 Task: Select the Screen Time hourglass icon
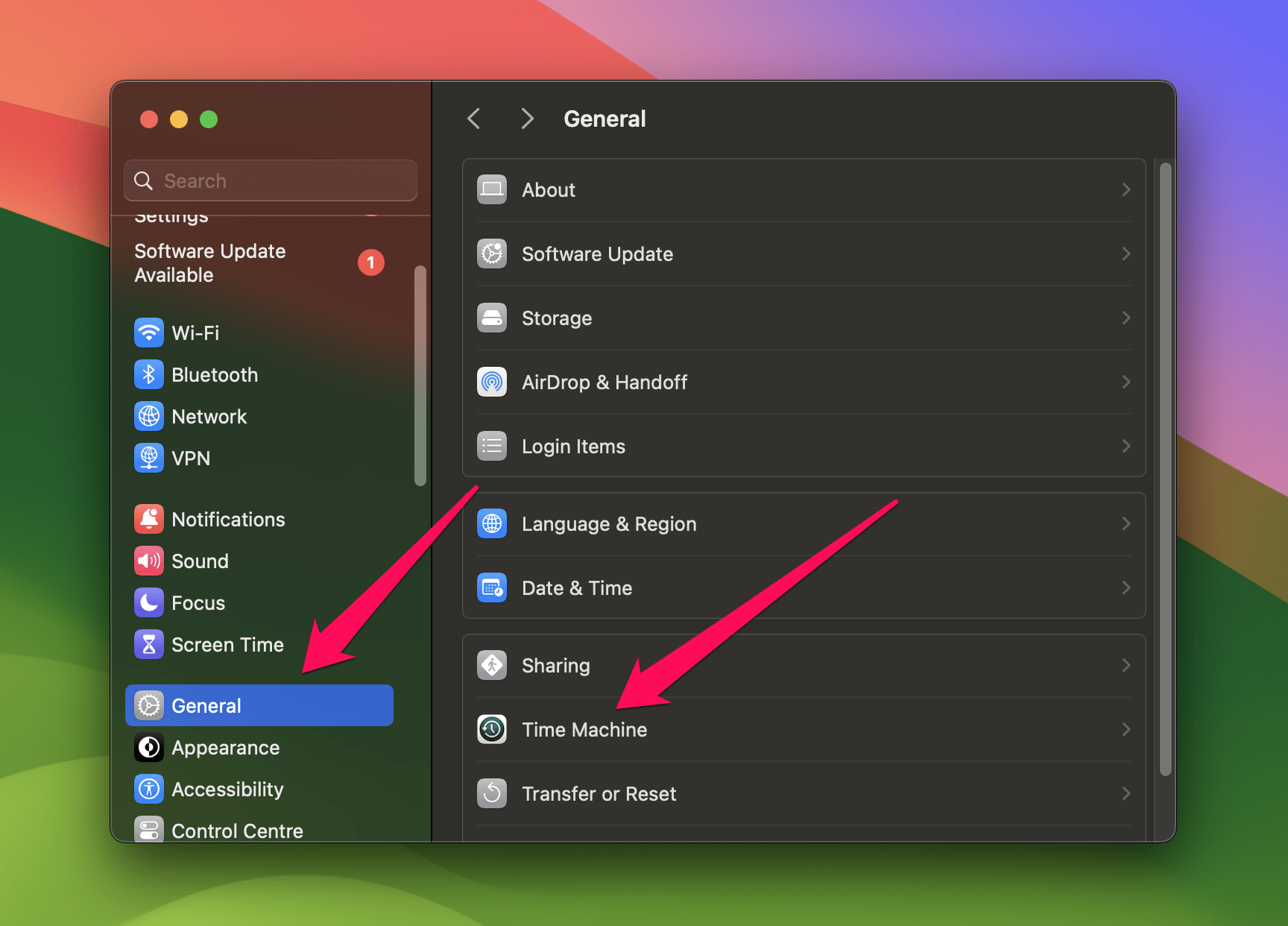[x=149, y=644]
